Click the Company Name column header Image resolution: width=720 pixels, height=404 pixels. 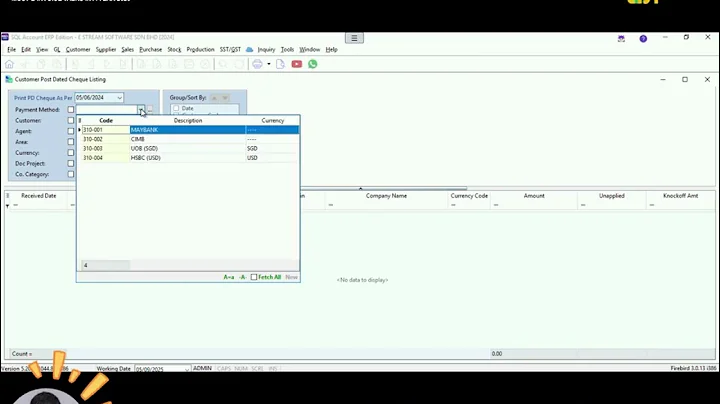(x=386, y=196)
